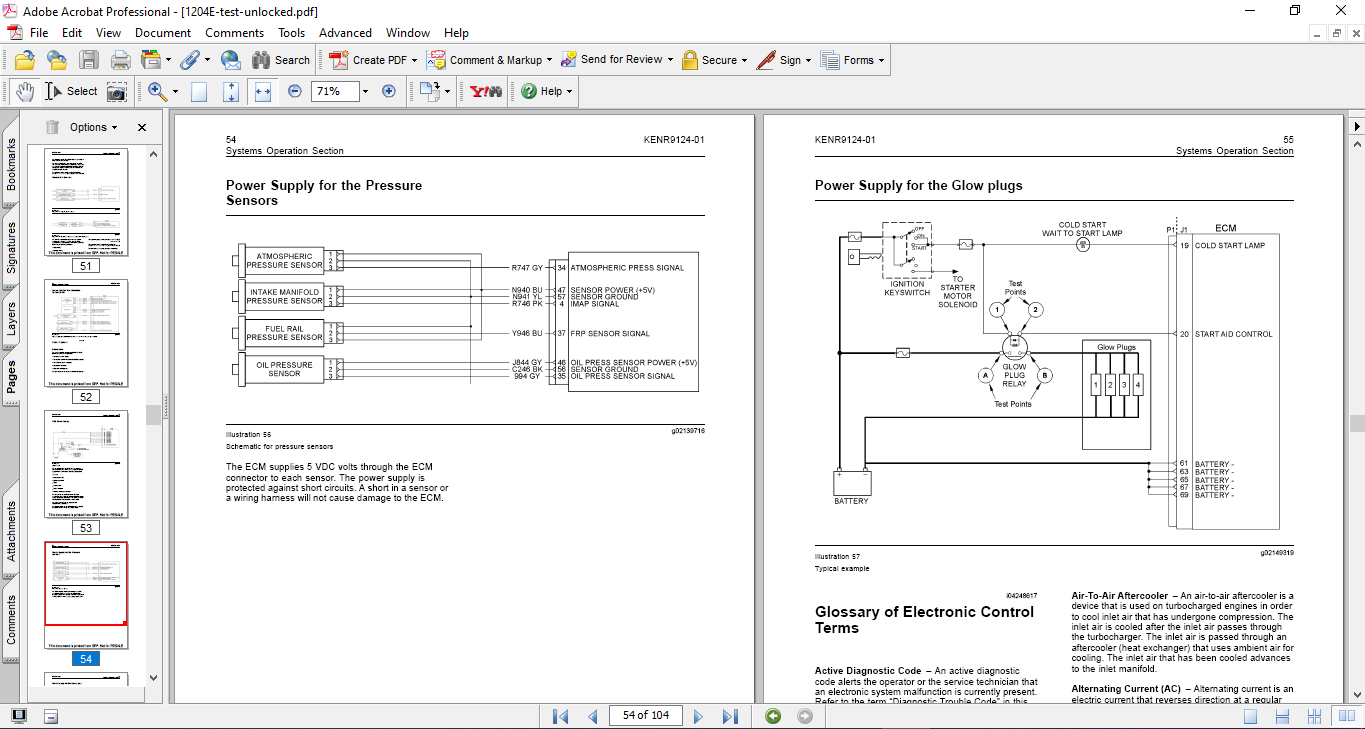The width and height of the screenshot is (1365, 729).
Task: Click the Save floppy disk icon
Action: tap(89, 60)
